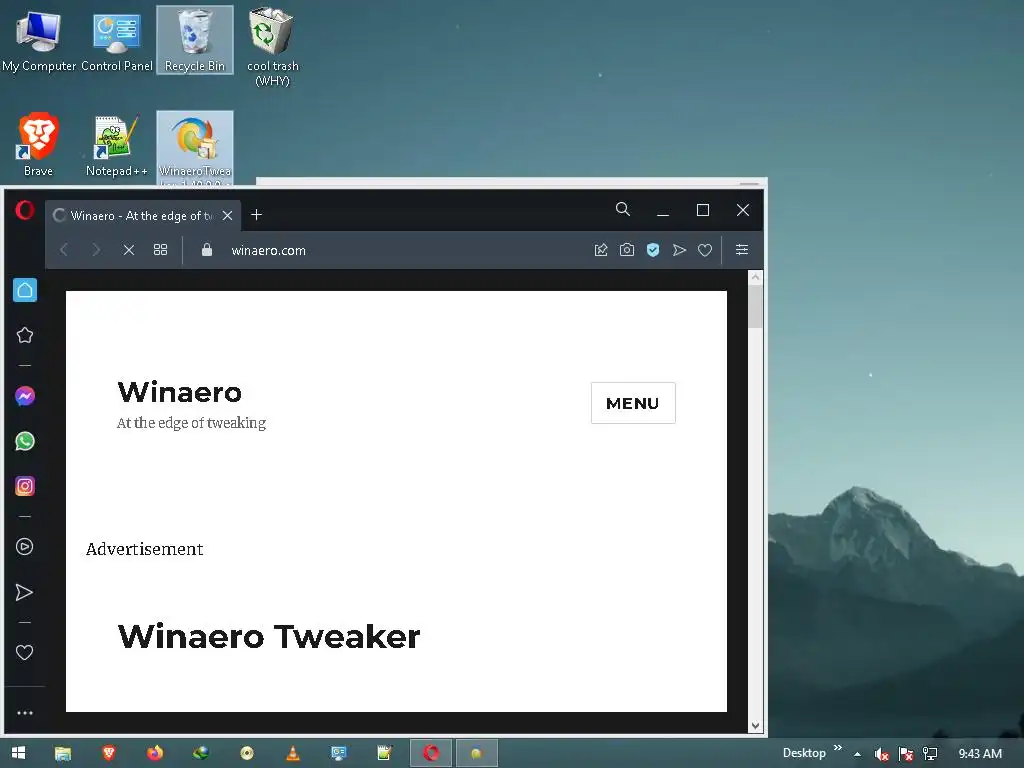
Task: Open a new tab with plus button
Action: tap(257, 215)
